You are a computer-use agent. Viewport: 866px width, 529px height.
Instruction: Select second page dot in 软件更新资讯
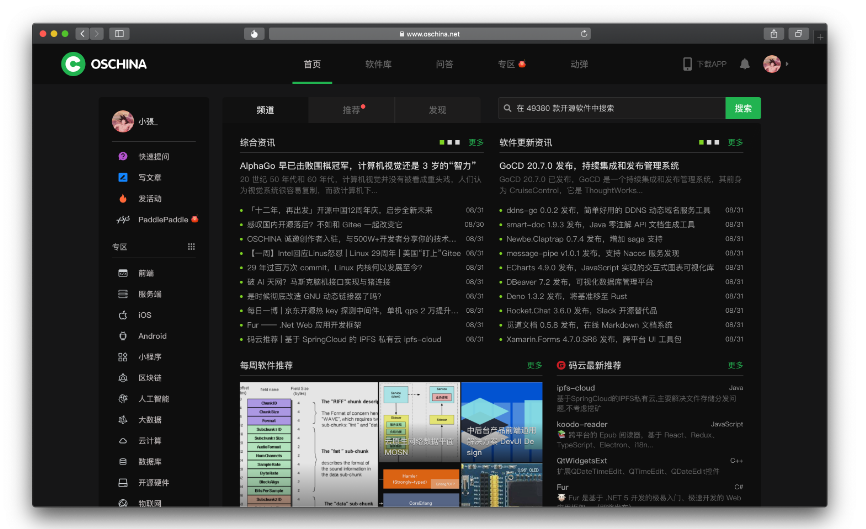(x=709, y=142)
